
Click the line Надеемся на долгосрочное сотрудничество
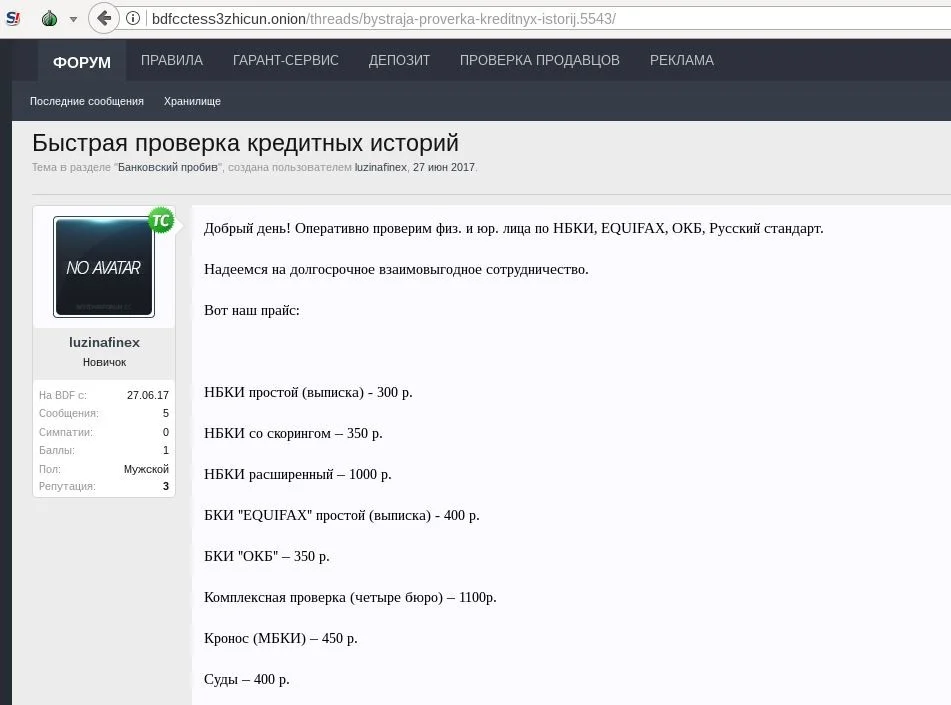[x=396, y=269]
